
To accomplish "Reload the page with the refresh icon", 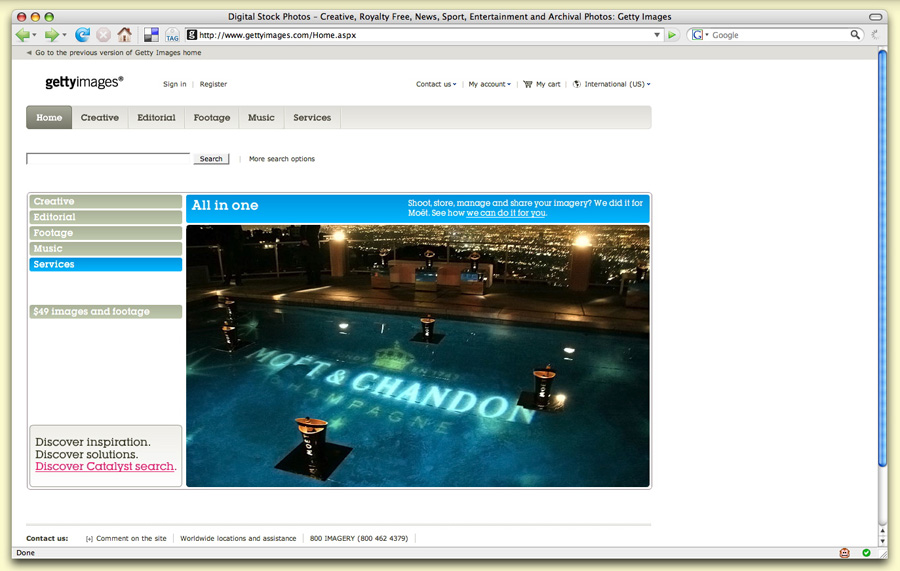I will coord(82,35).
